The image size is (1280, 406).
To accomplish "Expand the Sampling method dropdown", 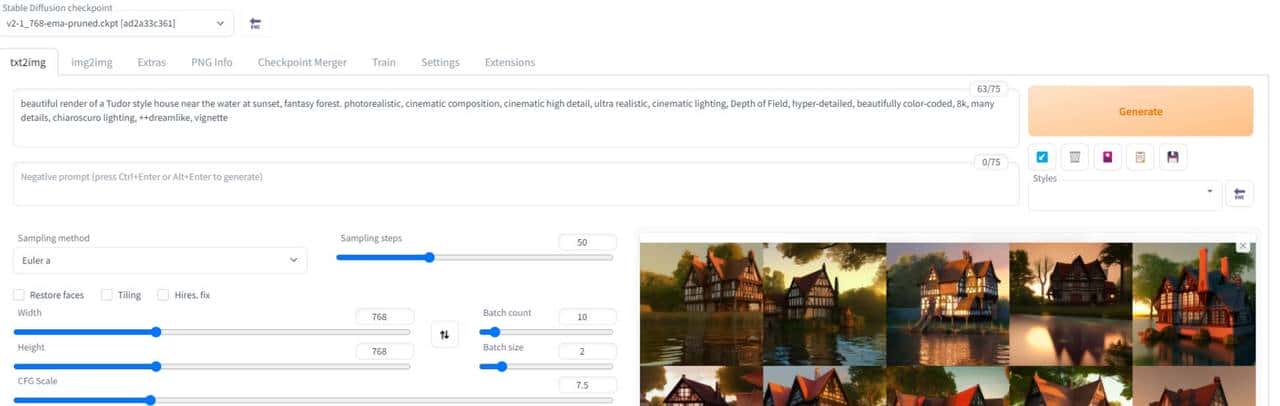I will tap(160, 260).
